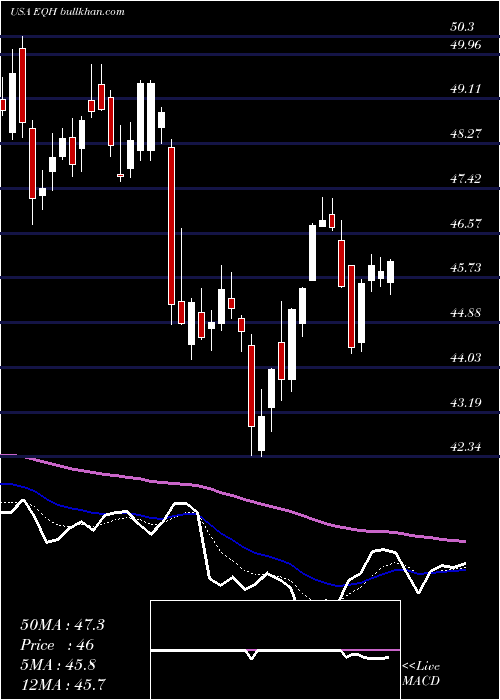The image size is (500, 700).
Task: Select the '5MA : 45.8' value
Action: pyautogui.click(x=58, y=664)
